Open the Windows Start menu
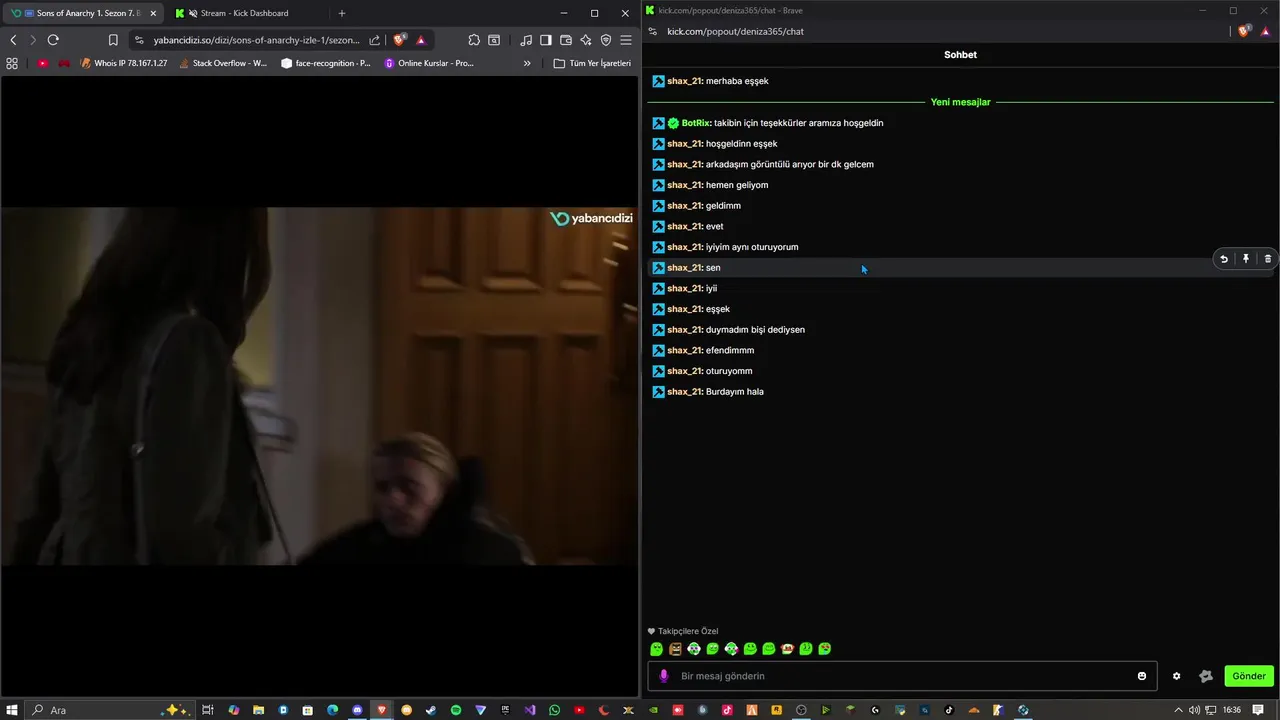1280x720 pixels. click(x=12, y=710)
